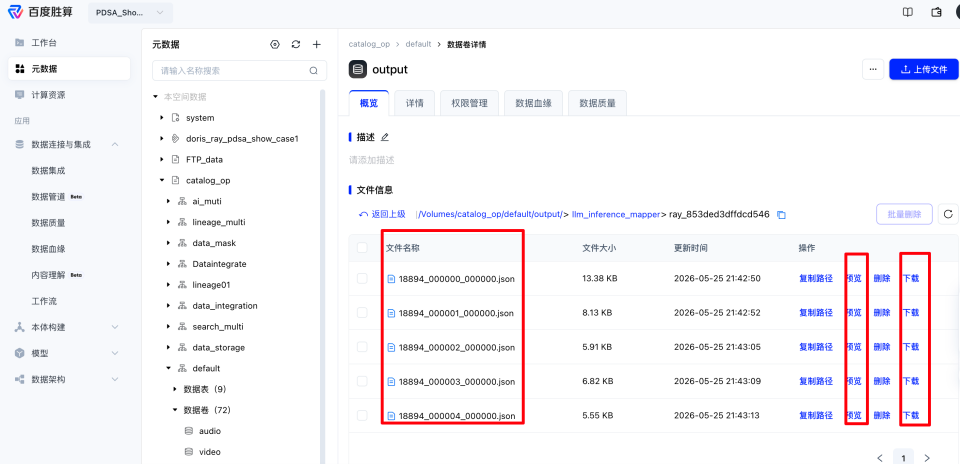Refresh the file list
Viewport: 960px width, 464px height.
pos(948,214)
